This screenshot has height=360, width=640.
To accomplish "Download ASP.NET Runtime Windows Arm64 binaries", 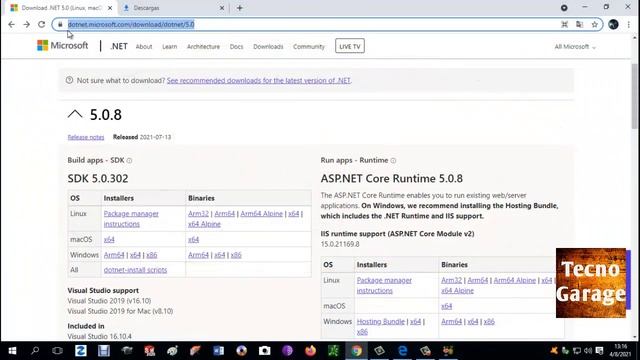I will [451, 322].
